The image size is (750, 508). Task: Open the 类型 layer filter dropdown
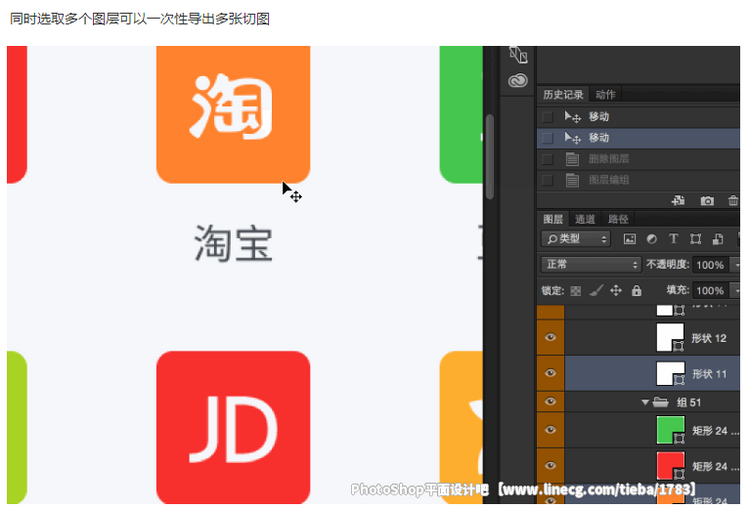[x=576, y=239]
